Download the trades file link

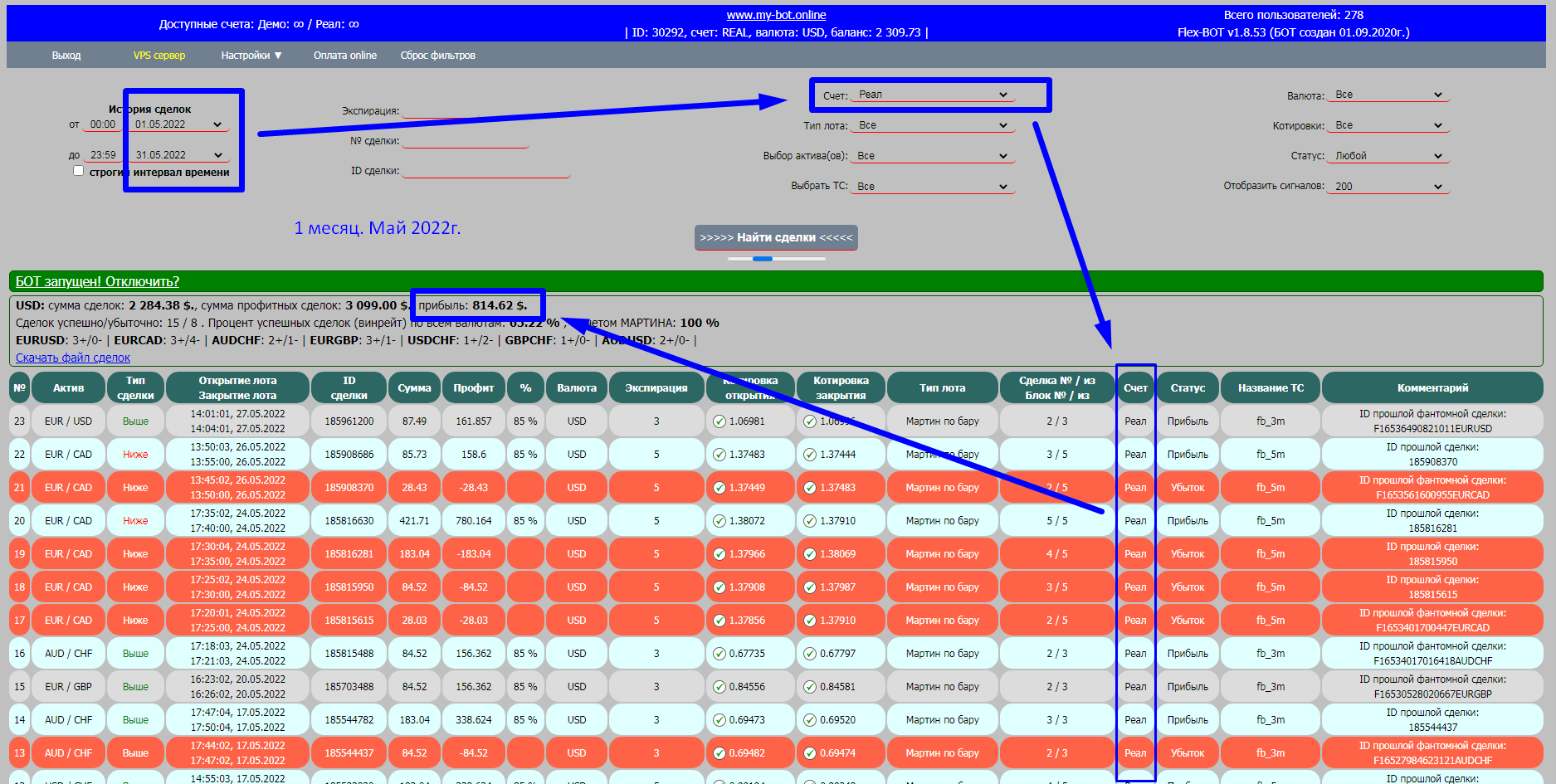[73, 358]
